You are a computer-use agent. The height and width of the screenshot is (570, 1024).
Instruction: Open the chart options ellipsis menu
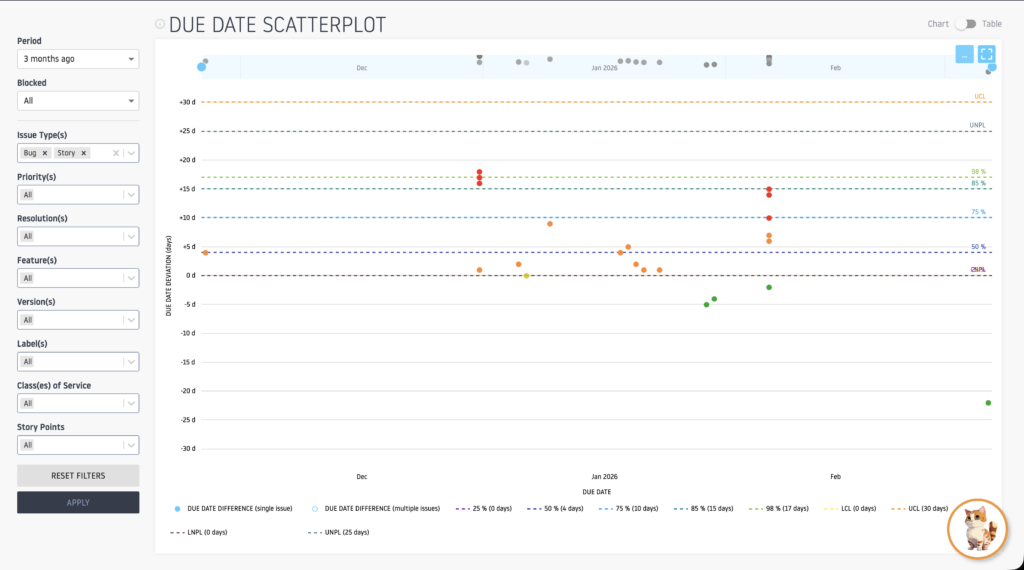(x=964, y=55)
